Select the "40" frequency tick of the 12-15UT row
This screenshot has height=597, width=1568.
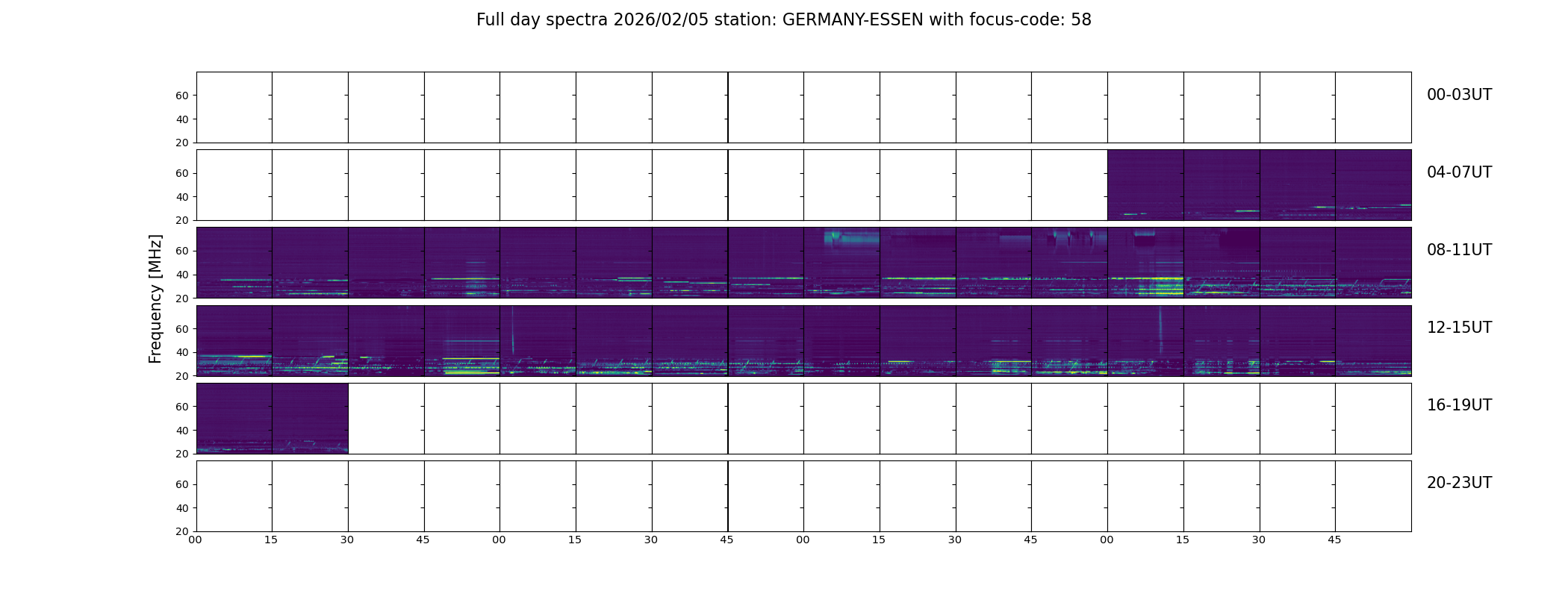182,353
